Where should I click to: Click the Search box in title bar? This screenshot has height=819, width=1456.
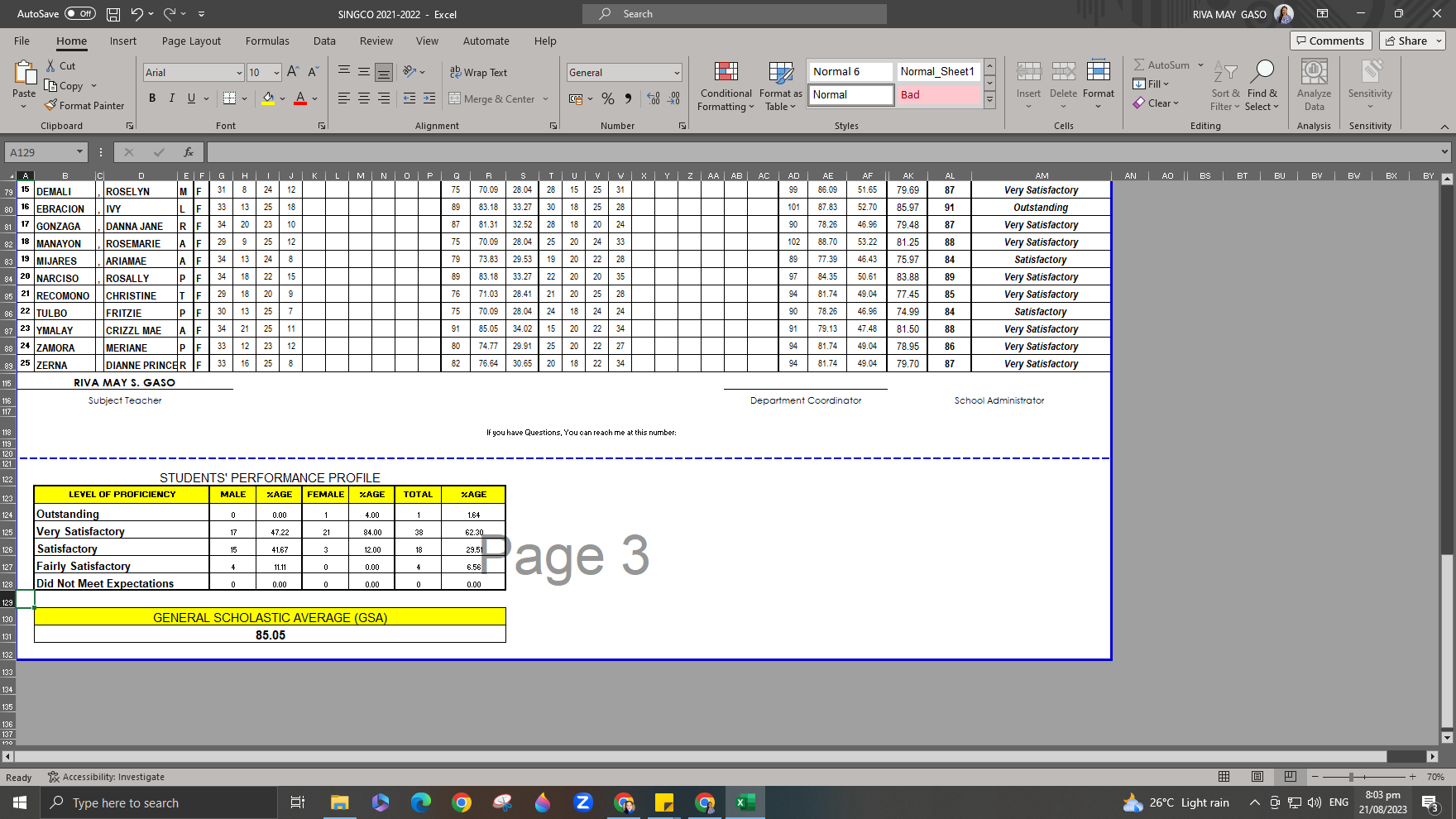pos(735,14)
